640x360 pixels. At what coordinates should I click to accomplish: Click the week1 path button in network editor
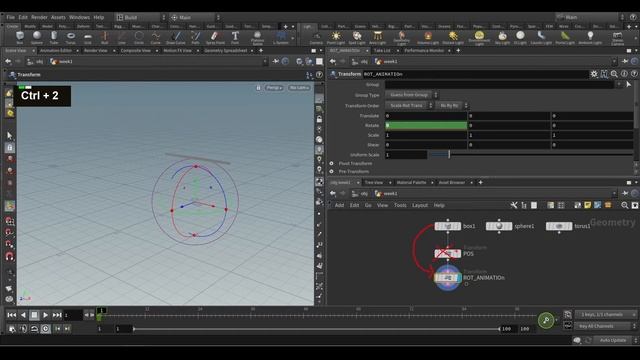tap(386, 193)
